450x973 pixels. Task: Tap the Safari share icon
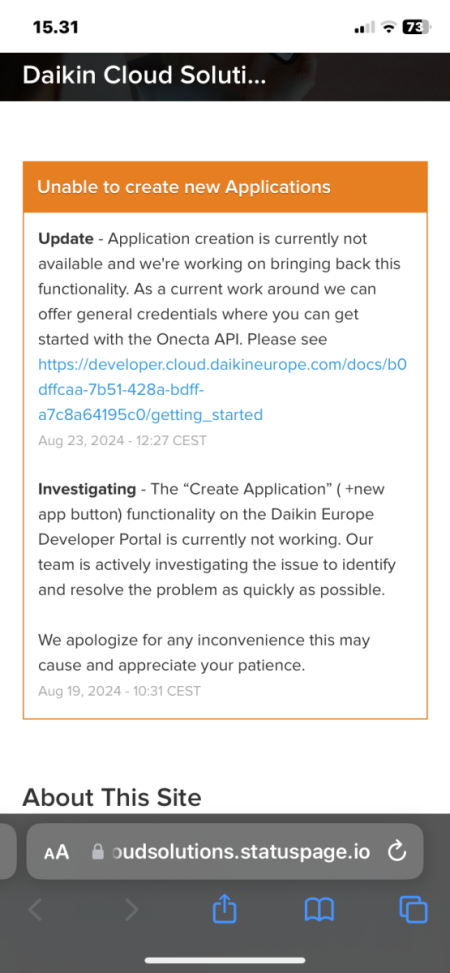click(225, 910)
